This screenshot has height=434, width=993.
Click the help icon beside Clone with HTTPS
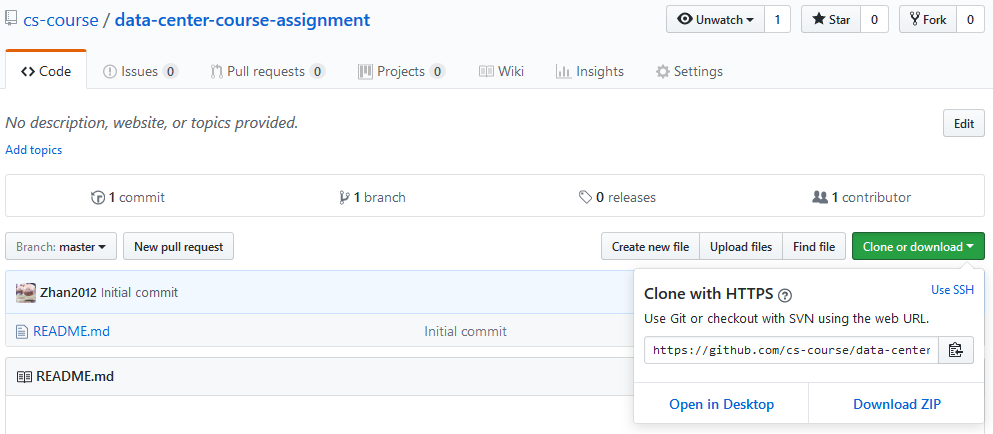click(x=785, y=295)
